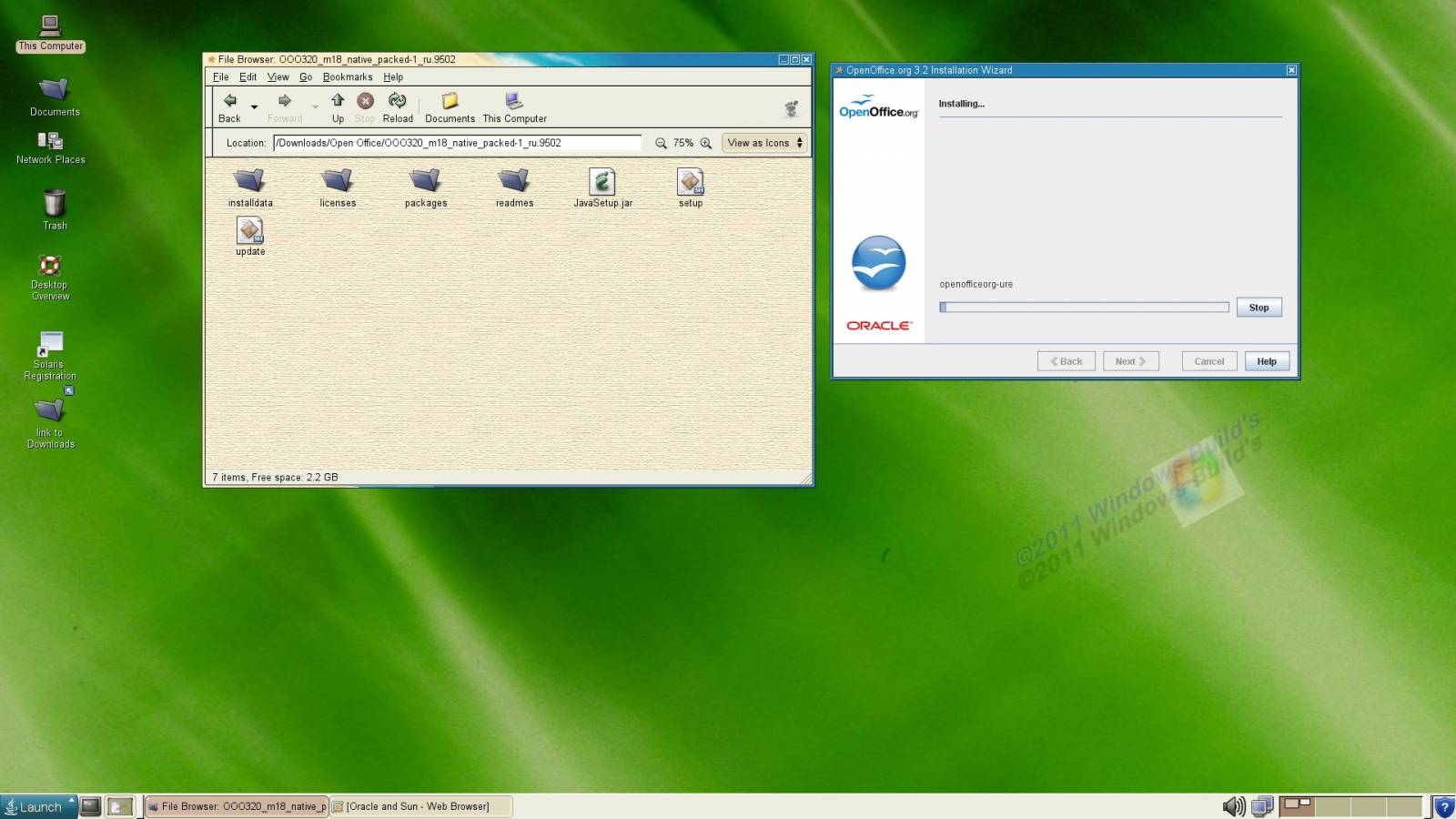Open the volume control in the tray
The image size is (1456, 819).
point(1234,806)
